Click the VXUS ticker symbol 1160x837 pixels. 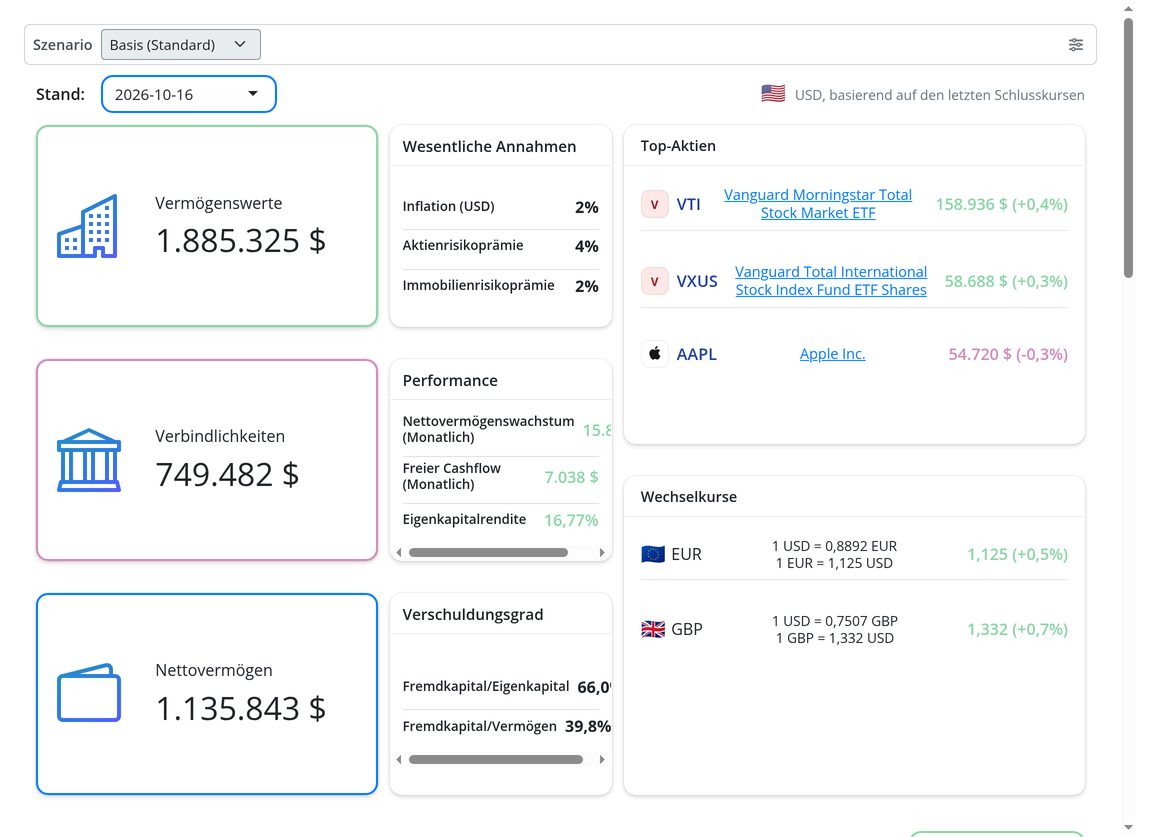pyautogui.click(x=697, y=281)
